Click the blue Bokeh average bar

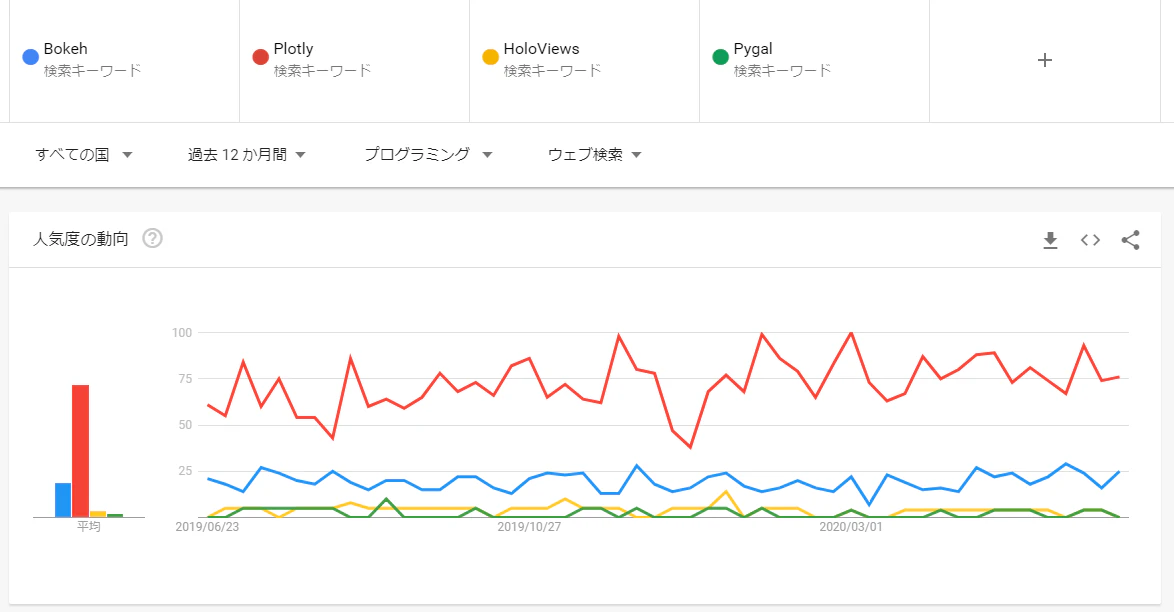pos(63,500)
